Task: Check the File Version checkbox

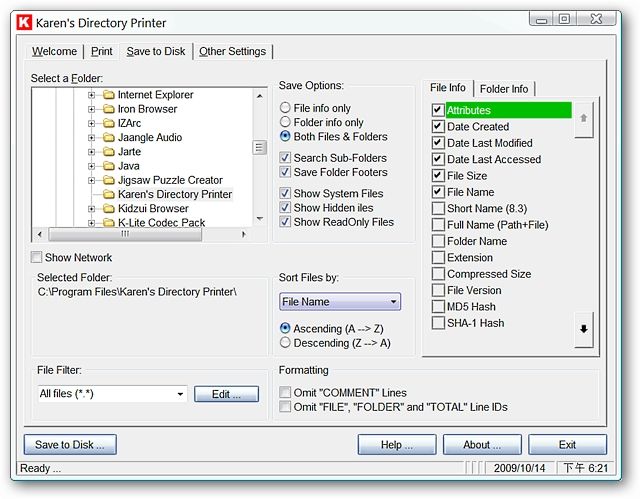Action: click(438, 290)
